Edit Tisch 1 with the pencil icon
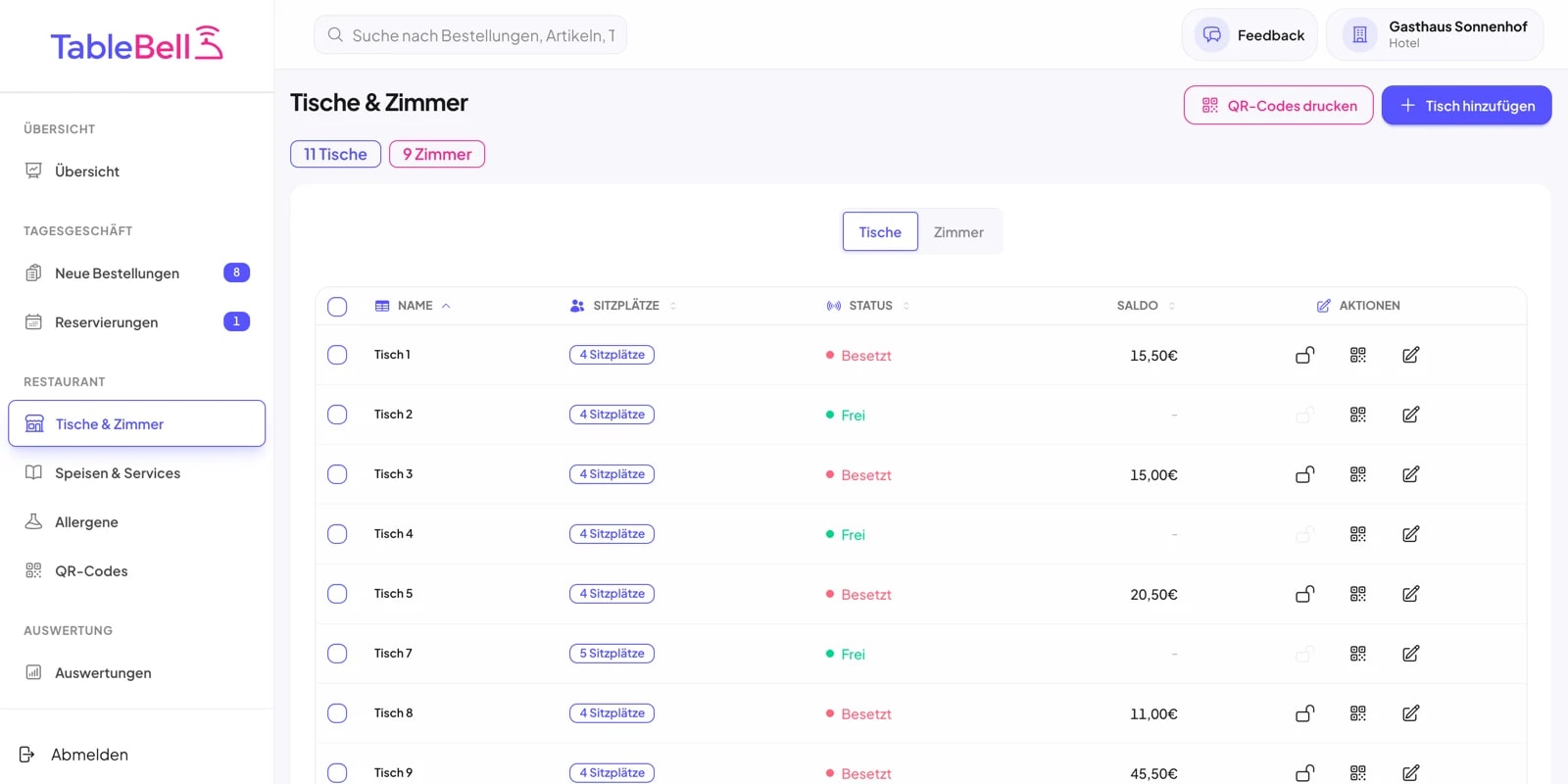The height and width of the screenshot is (784, 1568). 1410,355
